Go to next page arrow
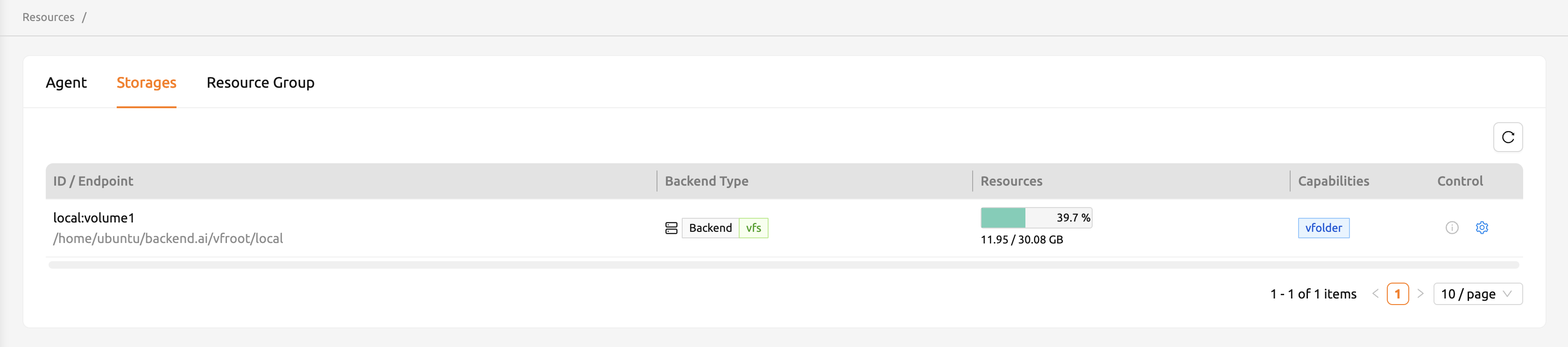Viewport: 1568px width, 347px height. (1420, 294)
